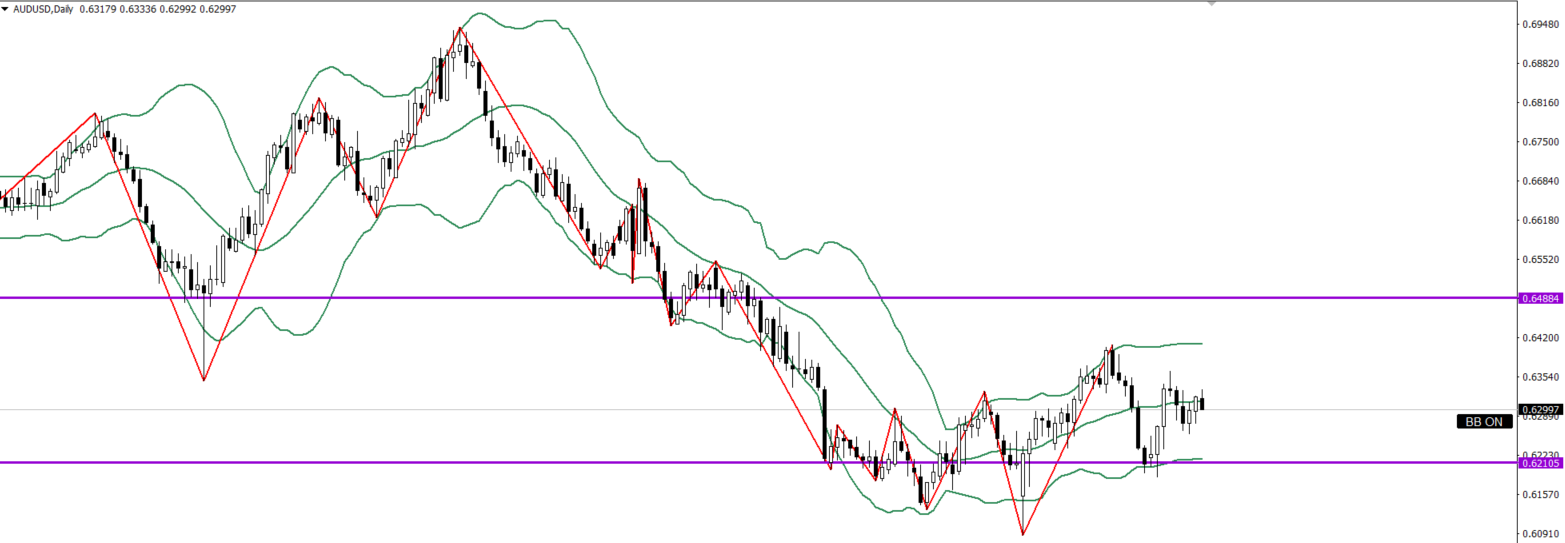Image resolution: width=1565 pixels, height=543 pixels.
Task: Open the dropdown arrow beside AUDUSD,Daily
Action: point(6,9)
